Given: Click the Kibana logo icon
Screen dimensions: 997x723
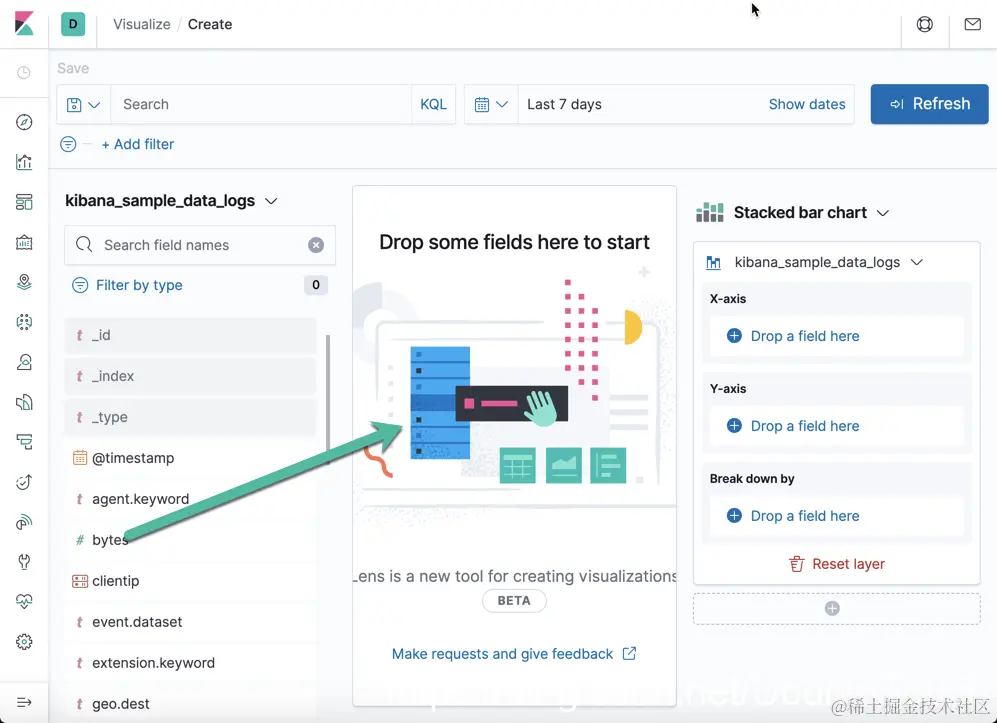Looking at the screenshot, I should [24, 24].
